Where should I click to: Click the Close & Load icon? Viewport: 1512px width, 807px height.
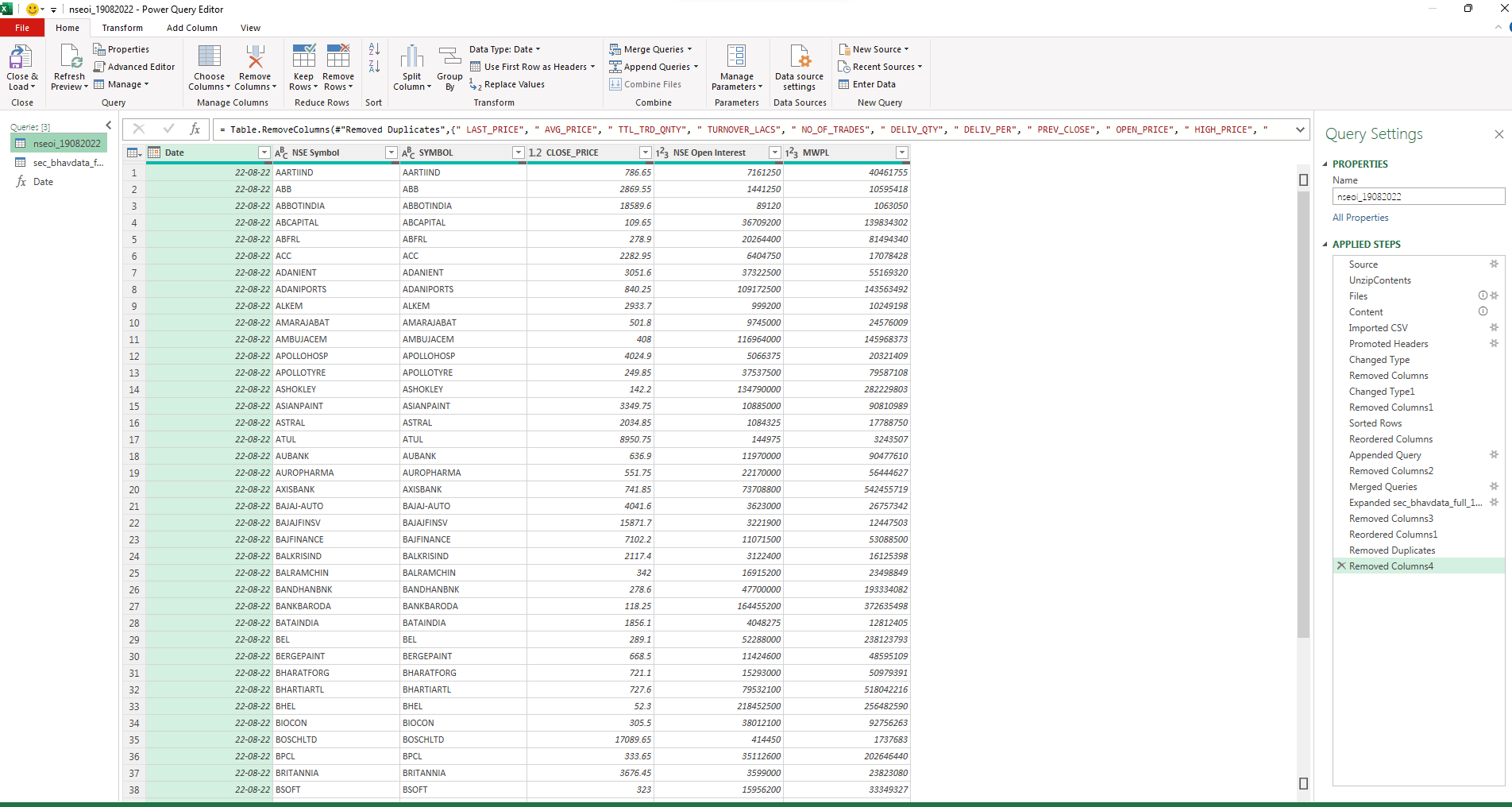click(x=21, y=57)
